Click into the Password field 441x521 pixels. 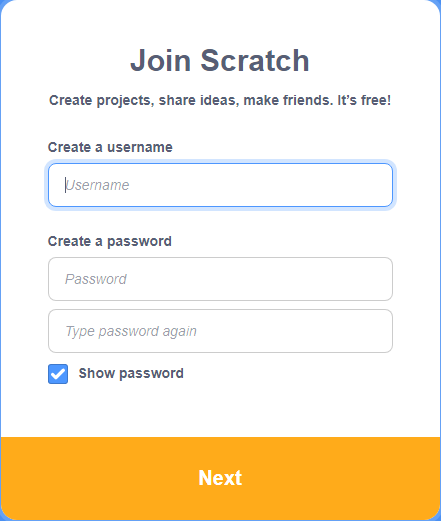(220, 279)
